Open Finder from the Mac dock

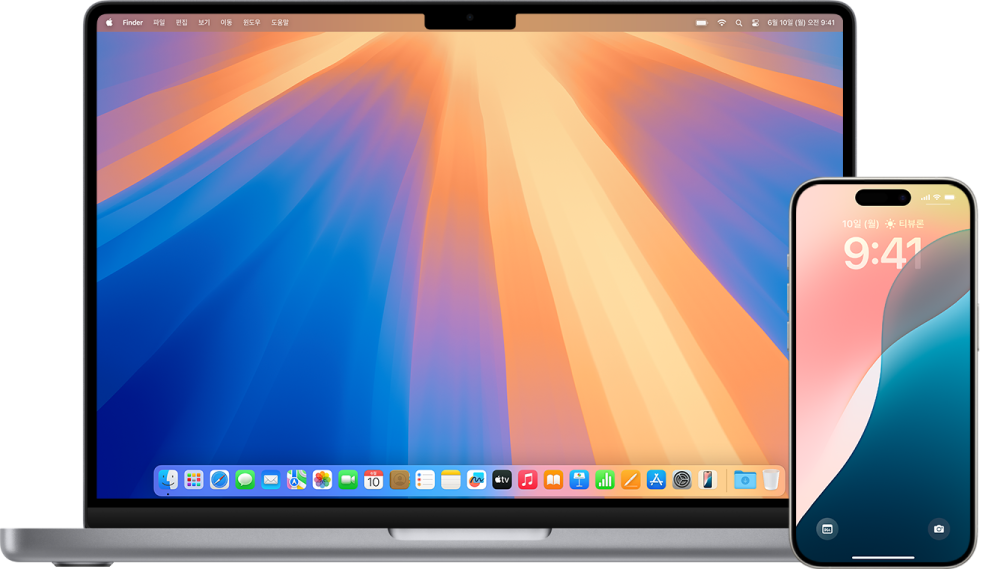[168, 480]
